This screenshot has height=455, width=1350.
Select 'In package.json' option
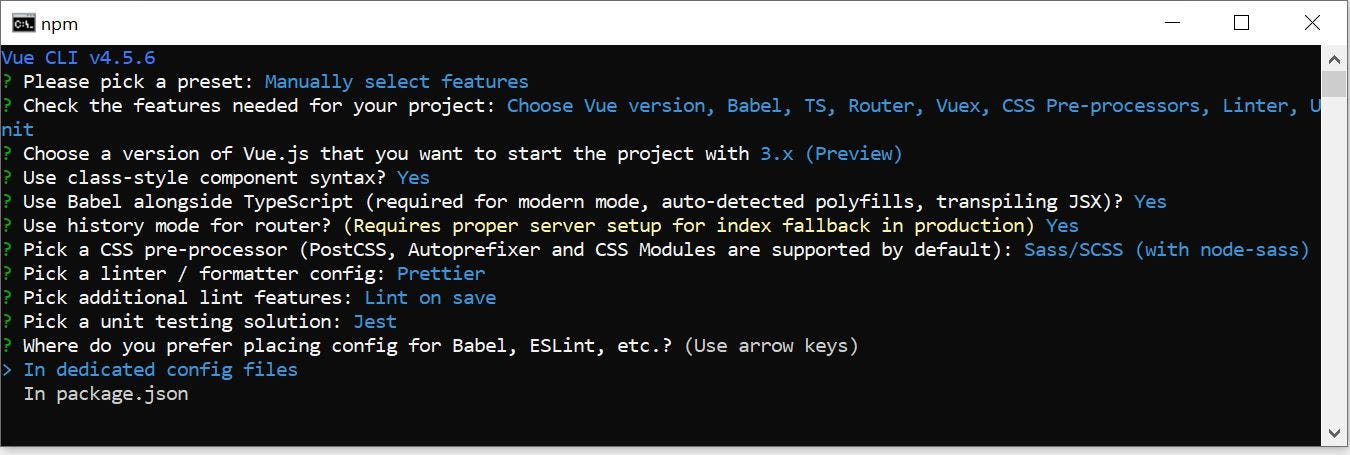(106, 394)
